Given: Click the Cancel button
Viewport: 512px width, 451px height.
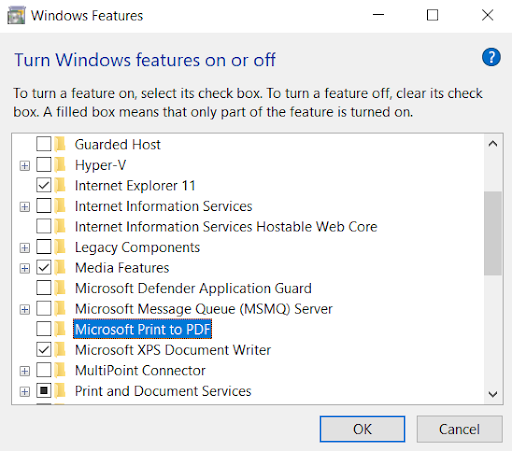Looking at the screenshot, I should click(x=459, y=429).
